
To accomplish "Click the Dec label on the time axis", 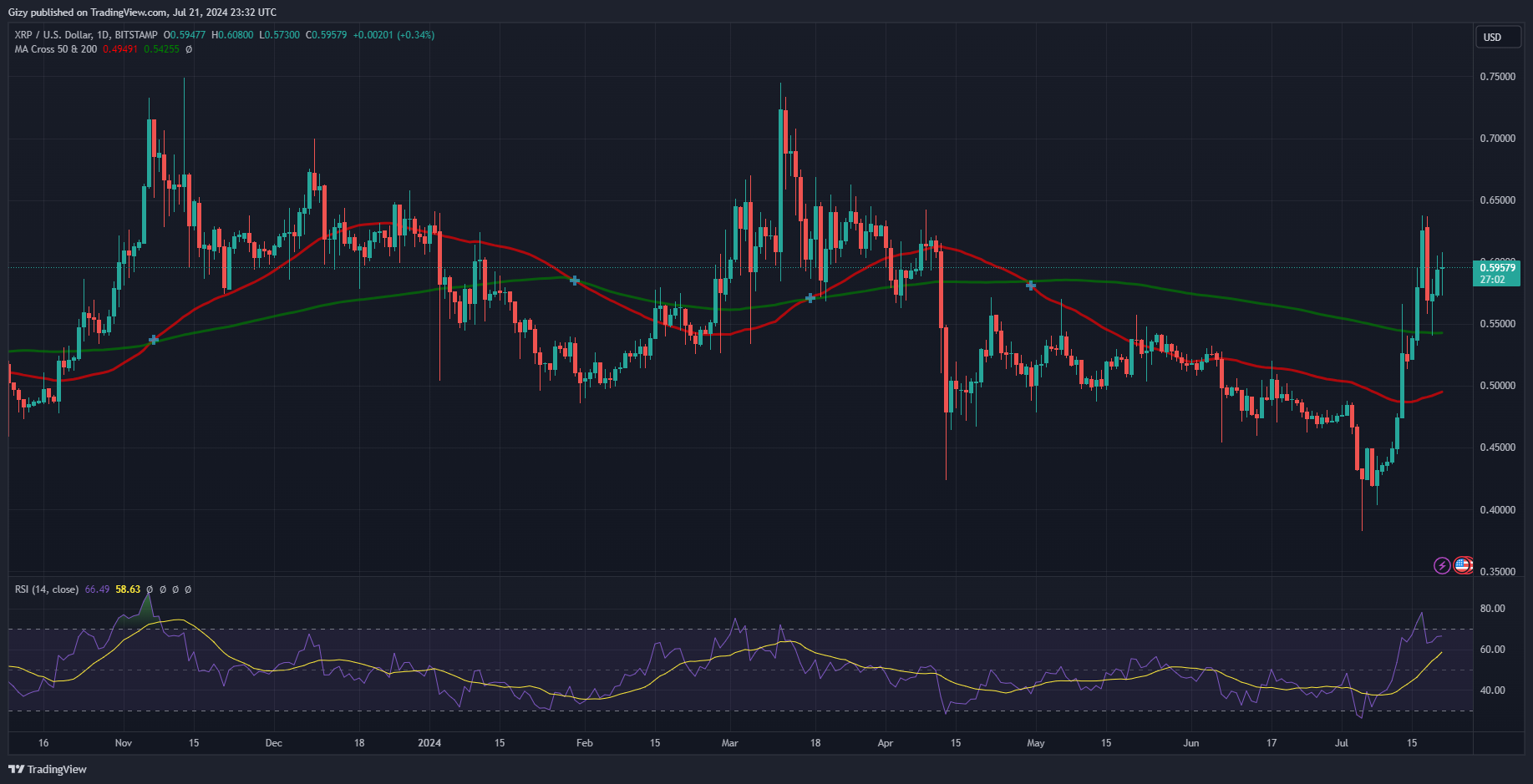I will pos(274,743).
